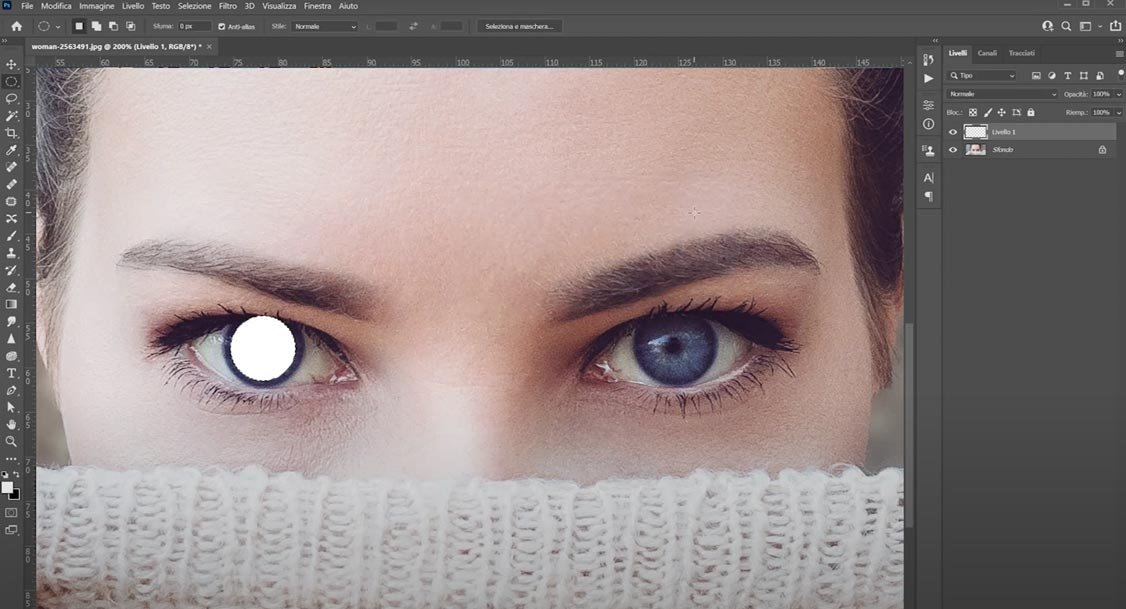Open the Actions panel play icon
Viewport: 1126px width, 609px height.
[929, 78]
